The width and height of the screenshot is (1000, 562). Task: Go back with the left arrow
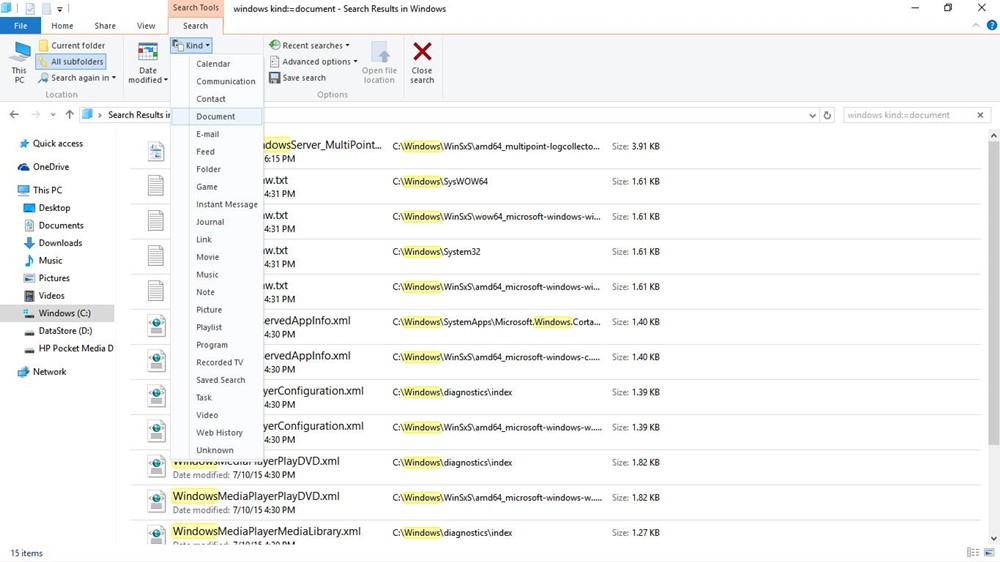pyautogui.click(x=14, y=115)
